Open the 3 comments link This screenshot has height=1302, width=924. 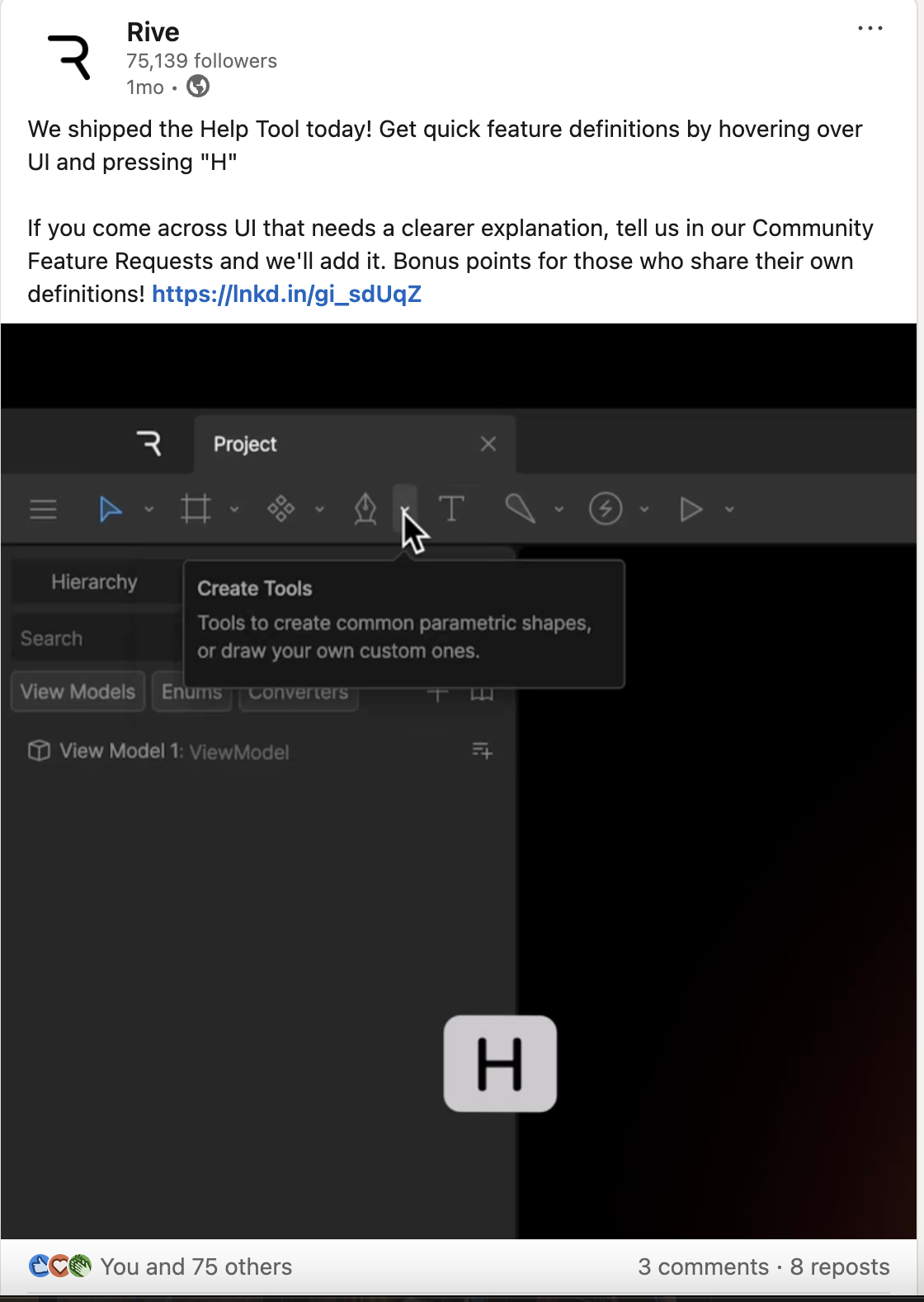703,1267
